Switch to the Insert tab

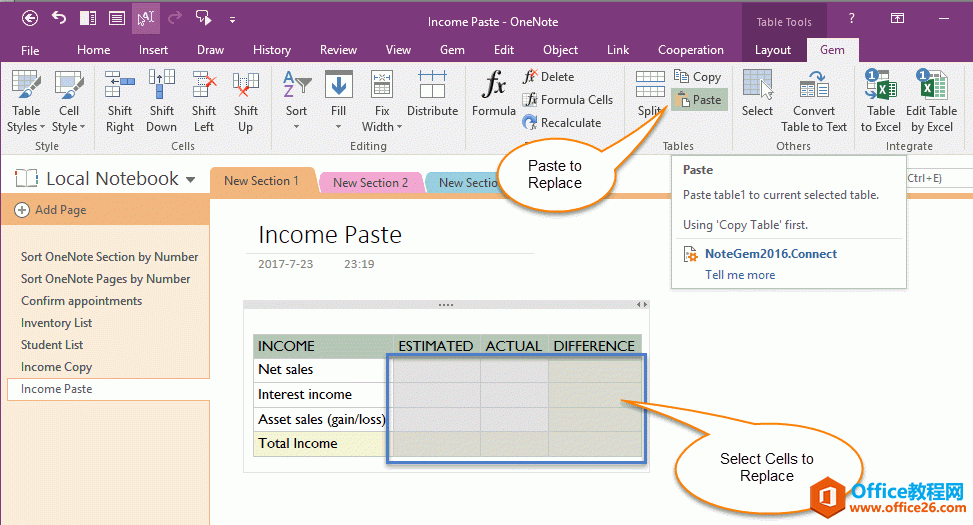tap(153, 50)
